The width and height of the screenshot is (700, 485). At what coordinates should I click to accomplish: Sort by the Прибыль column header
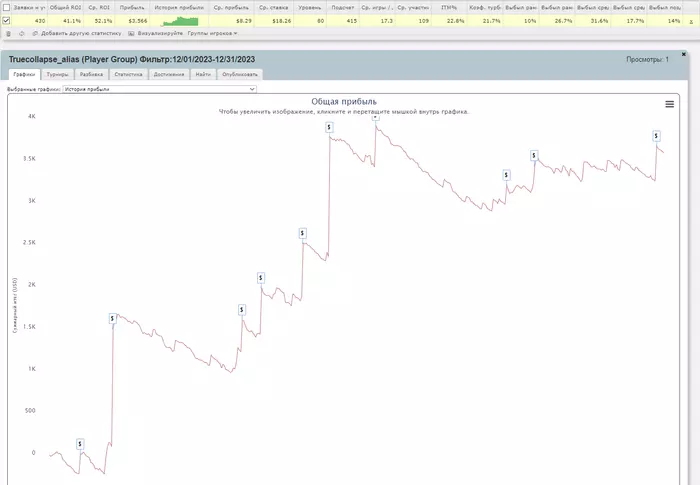(132, 8)
